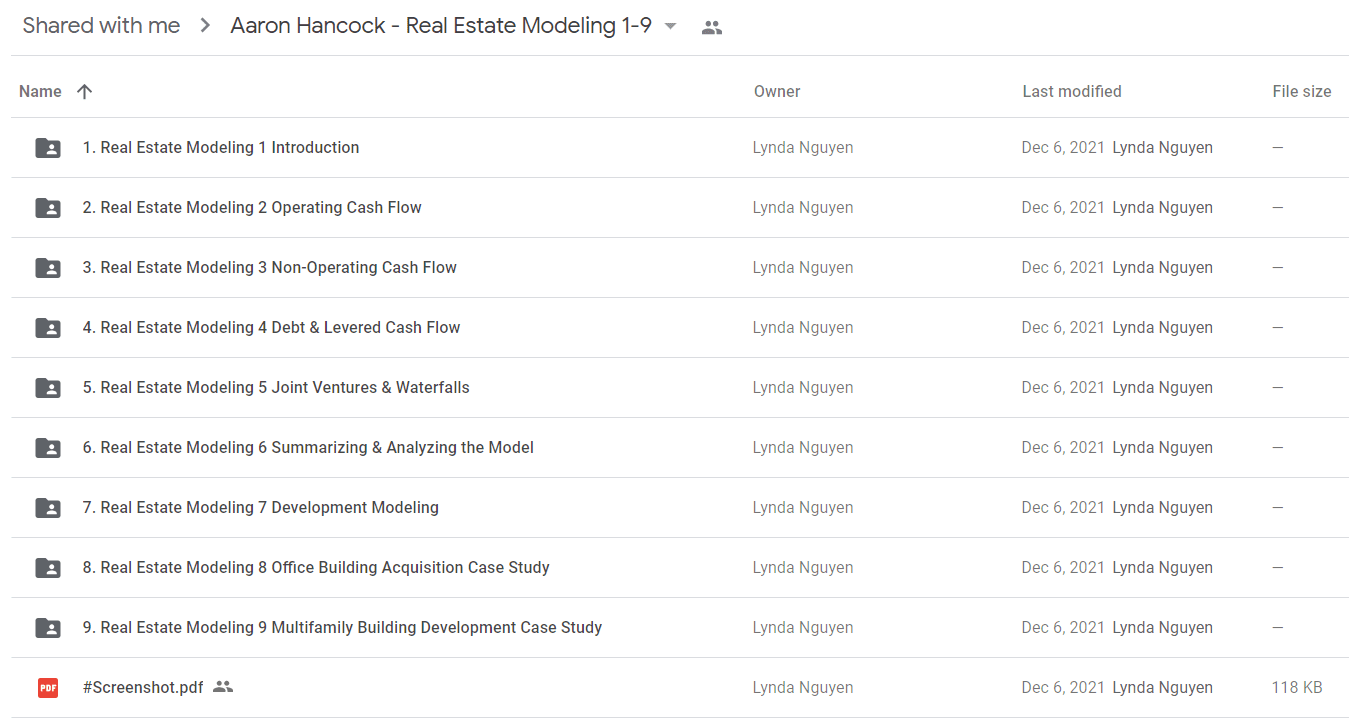Click the Owner column header
The height and width of the screenshot is (719, 1349).
click(x=777, y=91)
